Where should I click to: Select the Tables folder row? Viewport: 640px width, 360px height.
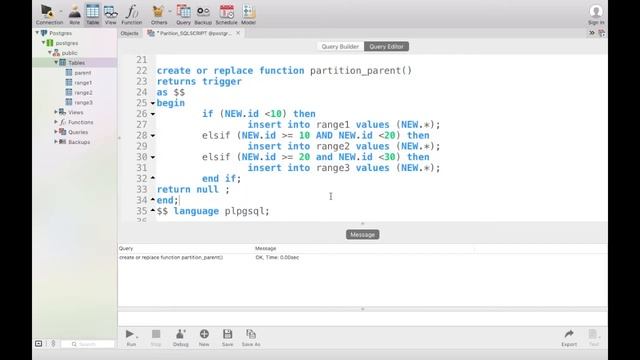(75, 62)
